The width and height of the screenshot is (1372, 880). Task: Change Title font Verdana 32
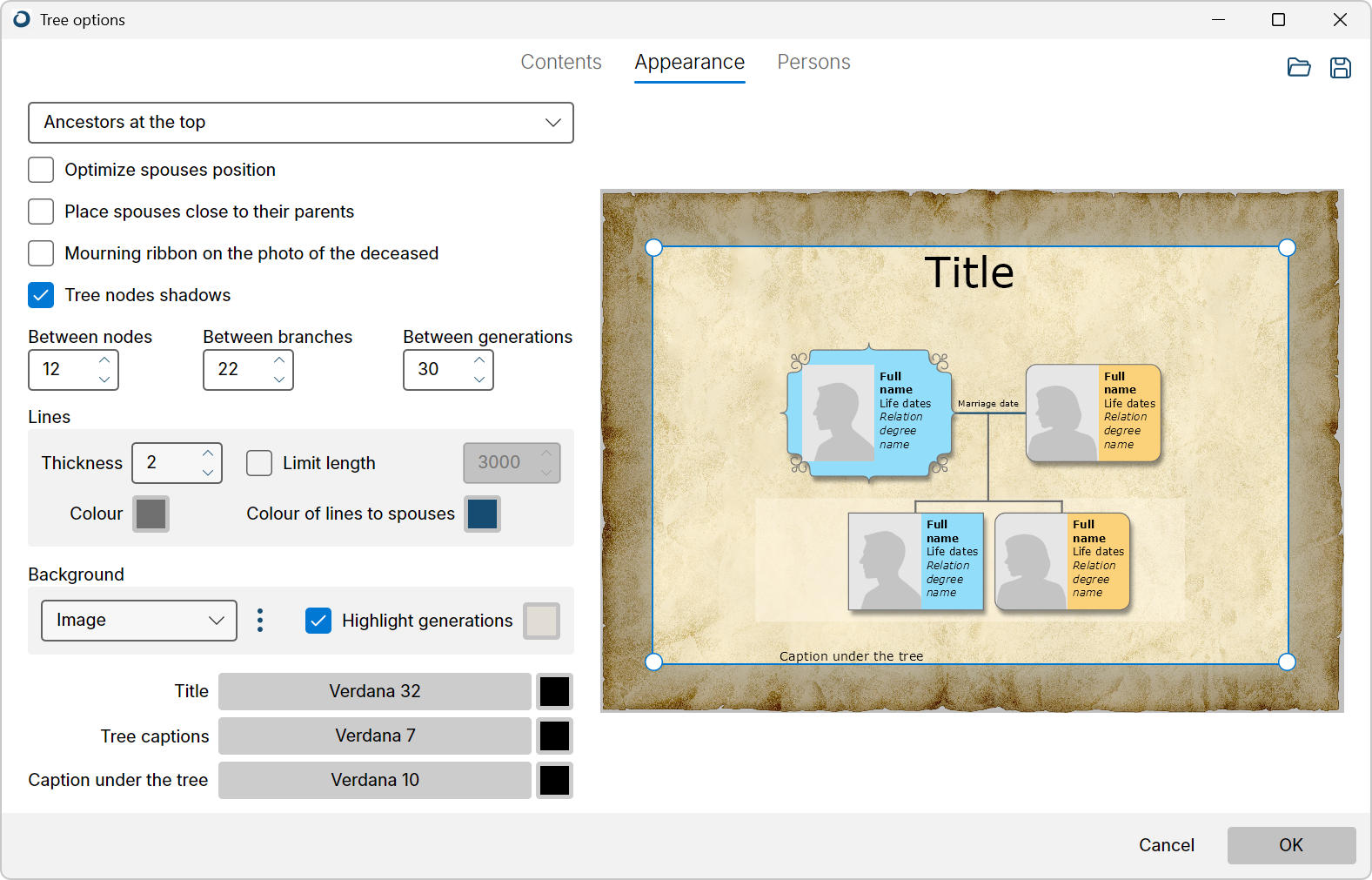coord(374,691)
